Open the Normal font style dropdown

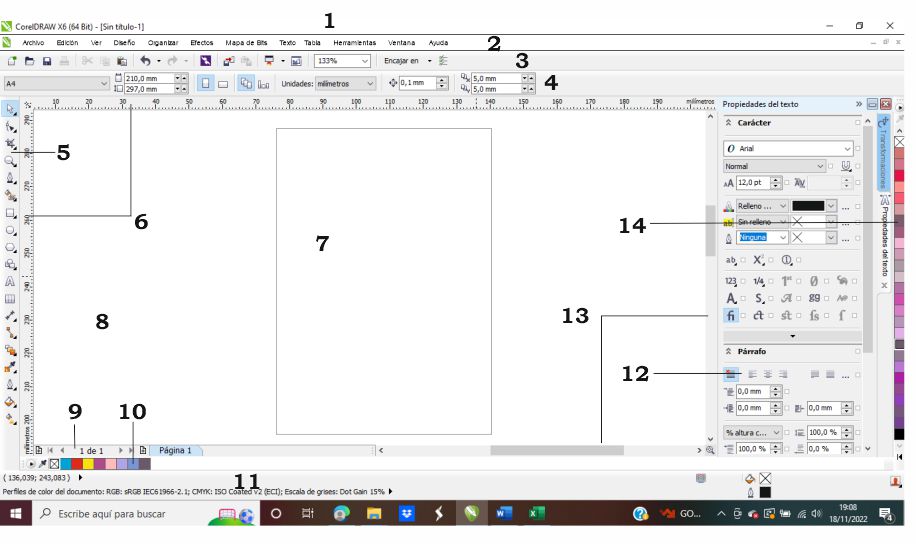[x=820, y=166]
